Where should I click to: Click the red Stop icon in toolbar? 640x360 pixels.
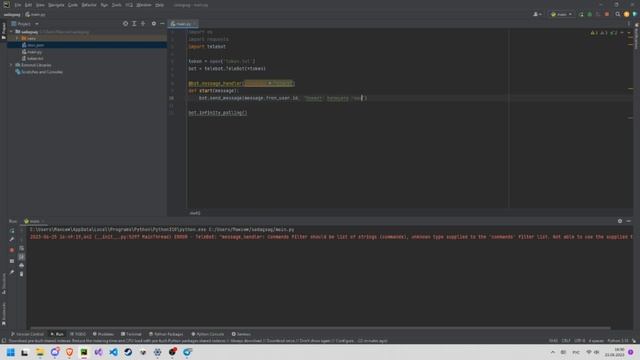coord(607,14)
